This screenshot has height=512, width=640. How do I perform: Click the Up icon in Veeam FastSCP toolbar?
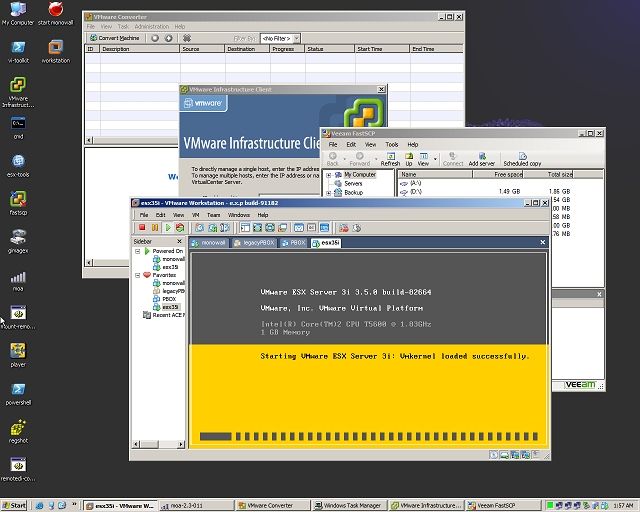(409, 159)
